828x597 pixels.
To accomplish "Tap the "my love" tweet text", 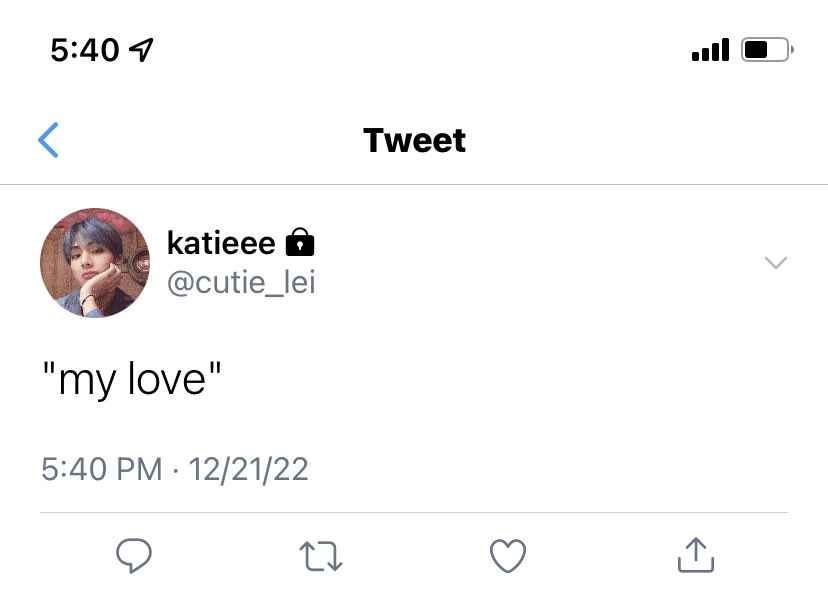I will 132,378.
